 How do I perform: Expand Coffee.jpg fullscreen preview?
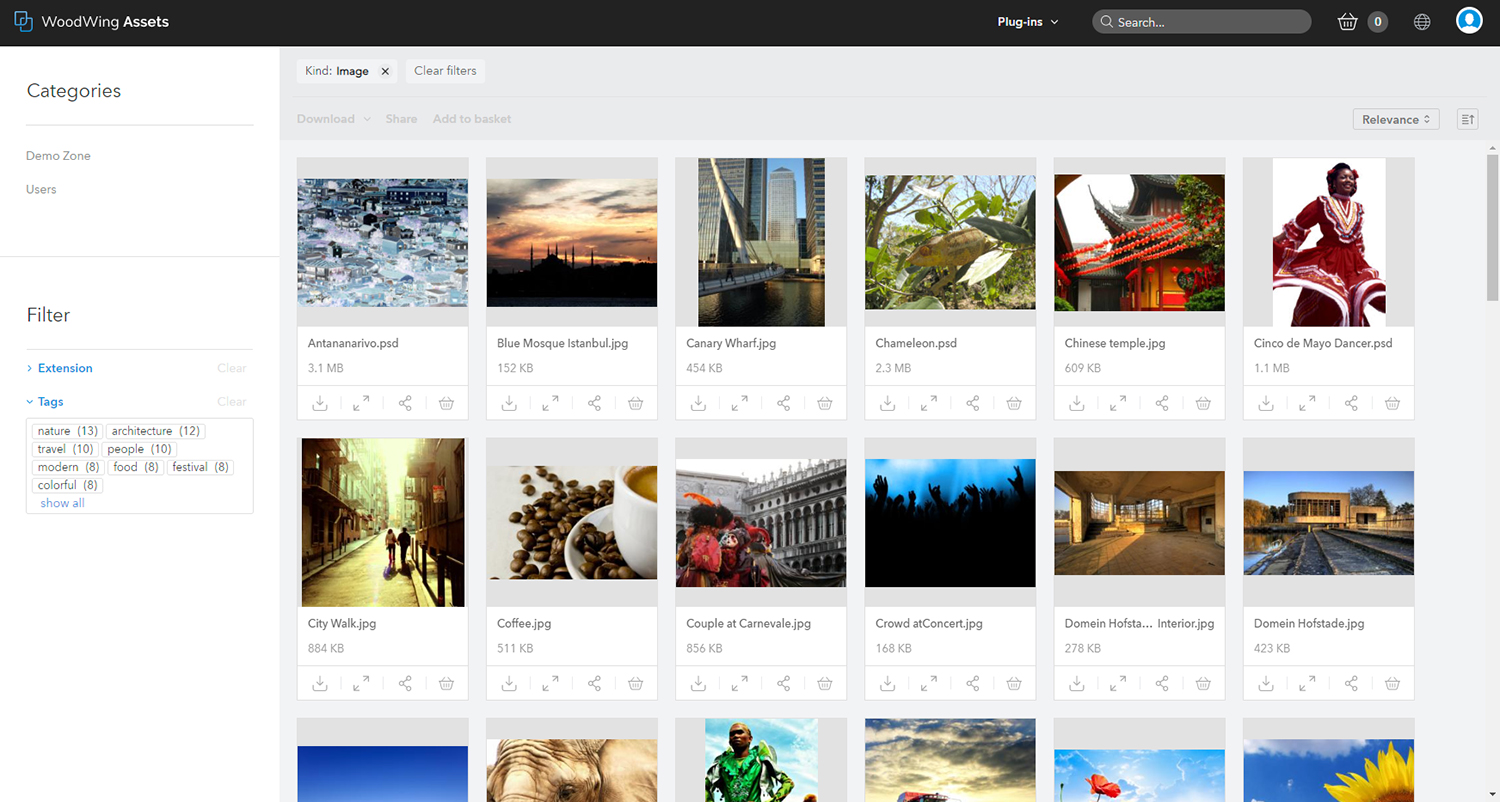click(550, 683)
